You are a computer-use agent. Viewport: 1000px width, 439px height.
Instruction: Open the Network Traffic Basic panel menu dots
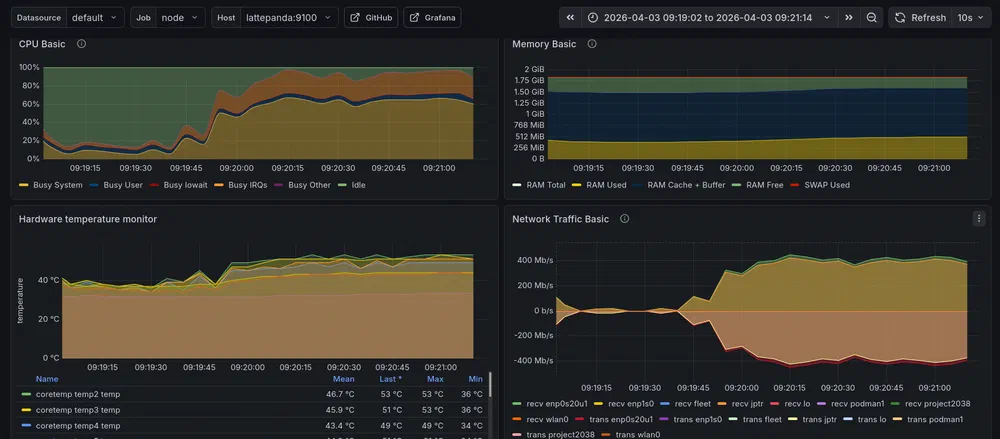pos(979,218)
